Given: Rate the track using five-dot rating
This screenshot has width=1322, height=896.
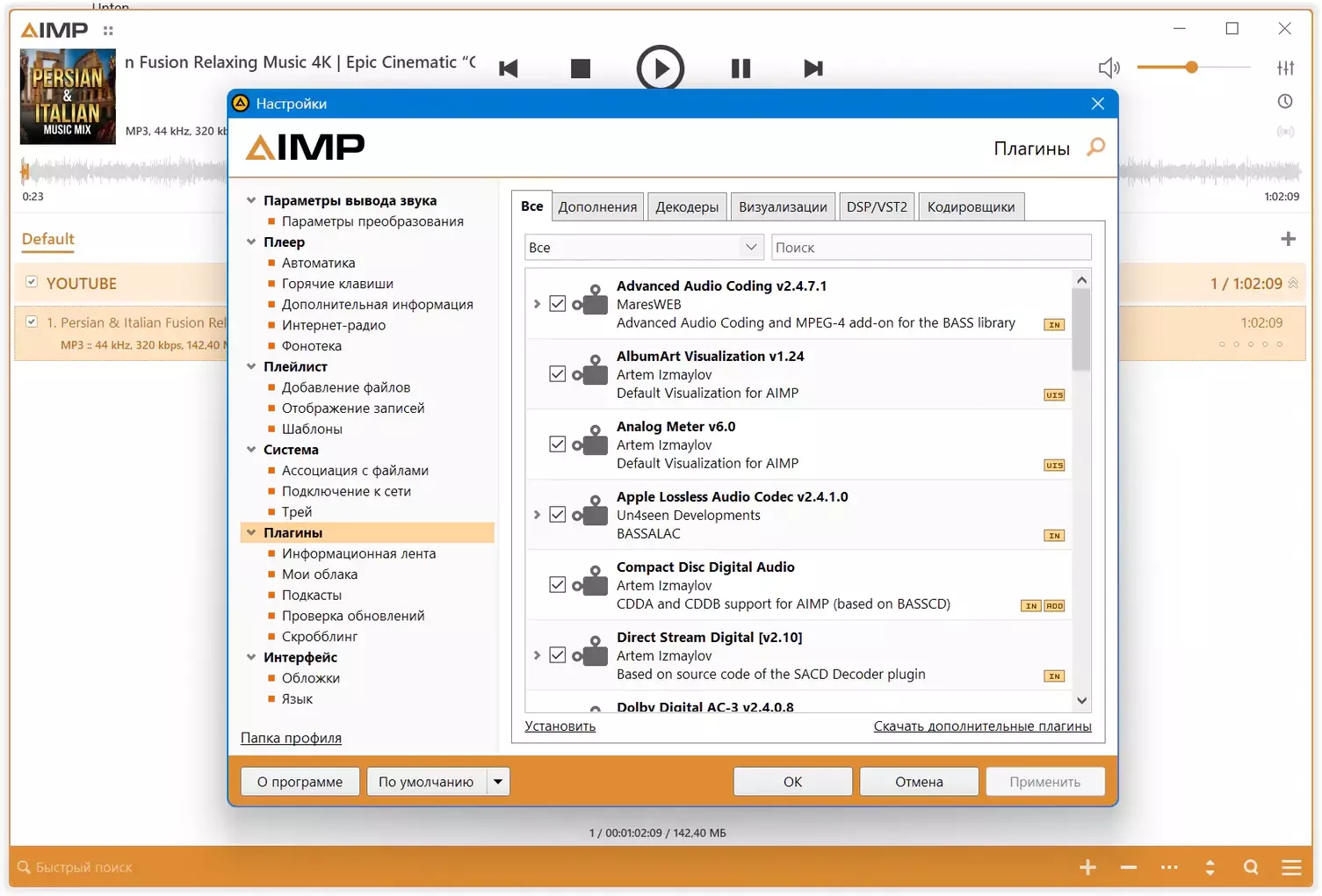Looking at the screenshot, I should (1251, 344).
